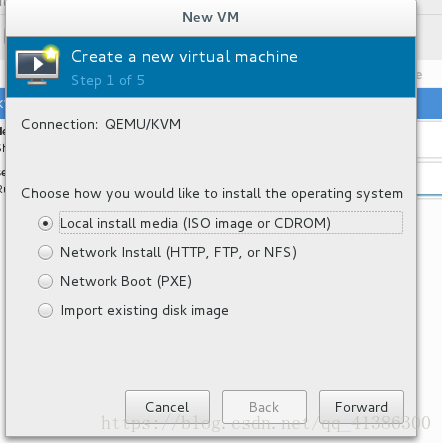Click the blue highlighted row behind the dialog
This screenshot has height=443, width=442.
429,103
